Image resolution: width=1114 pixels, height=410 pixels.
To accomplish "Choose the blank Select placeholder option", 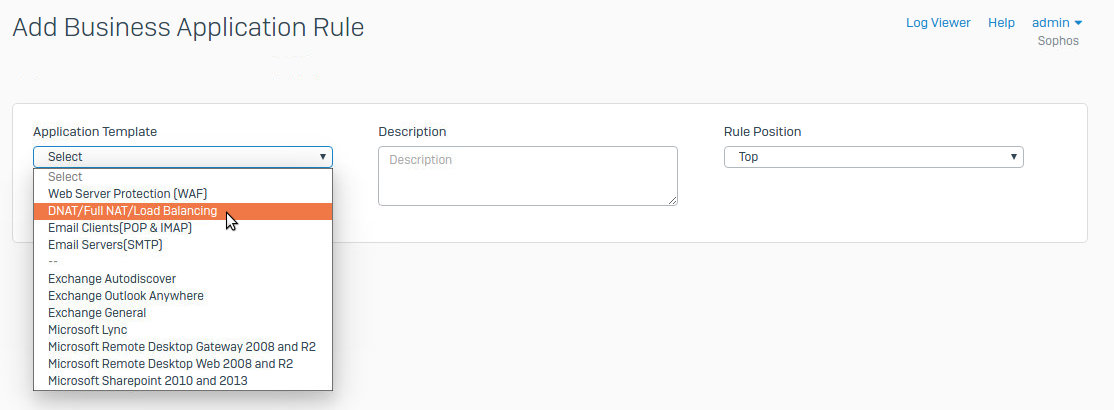I will point(65,177).
